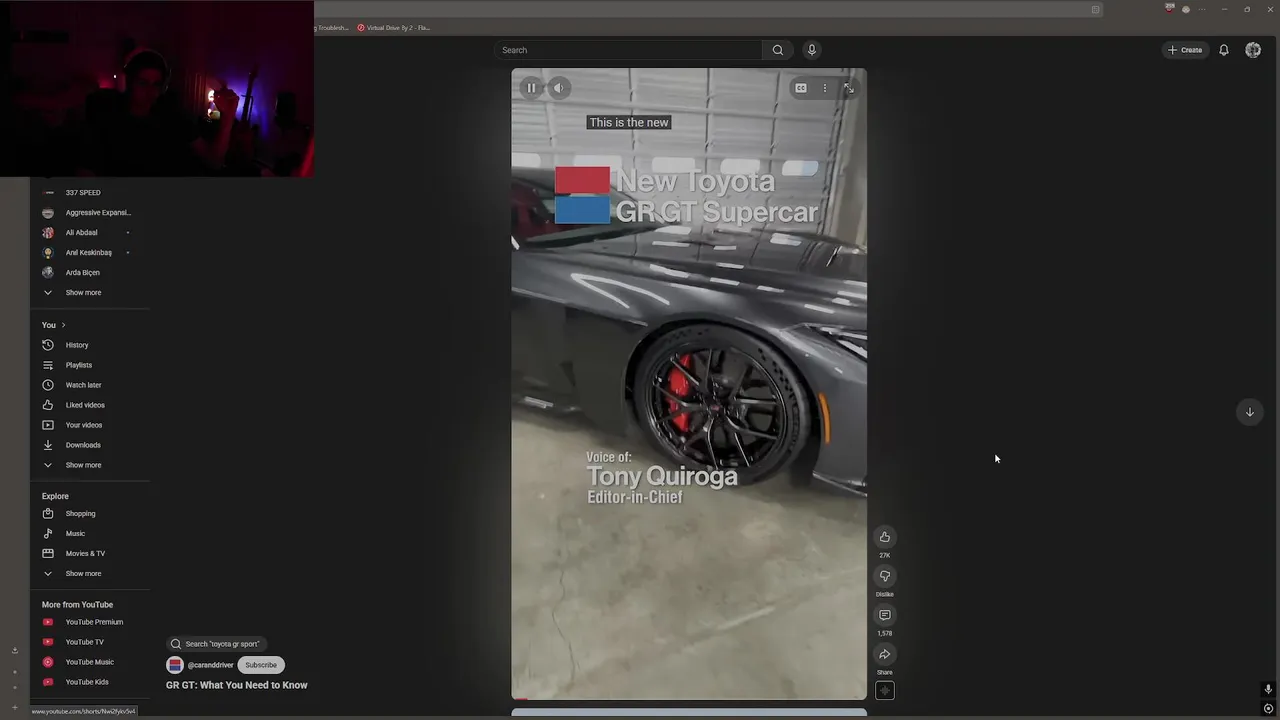Viewport: 1280px width, 720px height.
Task: Switch to the Troublesh... browser tab
Action: pos(333,28)
